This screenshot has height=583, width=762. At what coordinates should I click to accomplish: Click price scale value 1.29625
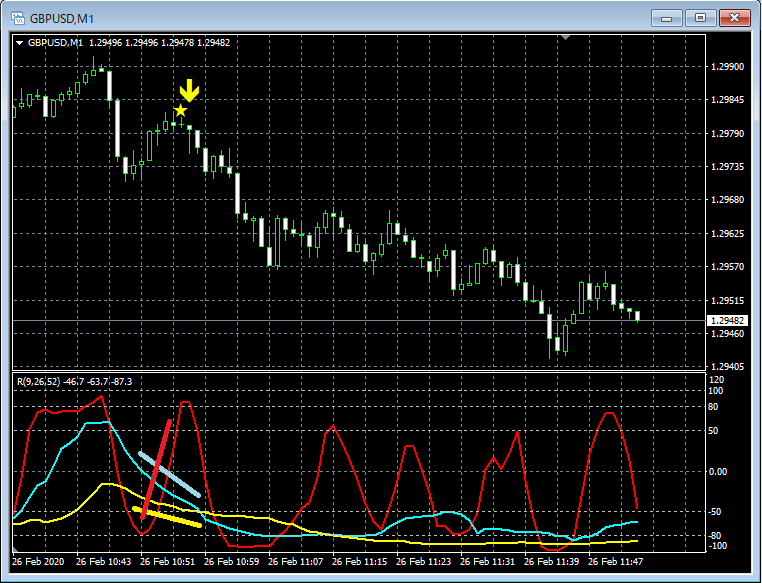coord(727,234)
